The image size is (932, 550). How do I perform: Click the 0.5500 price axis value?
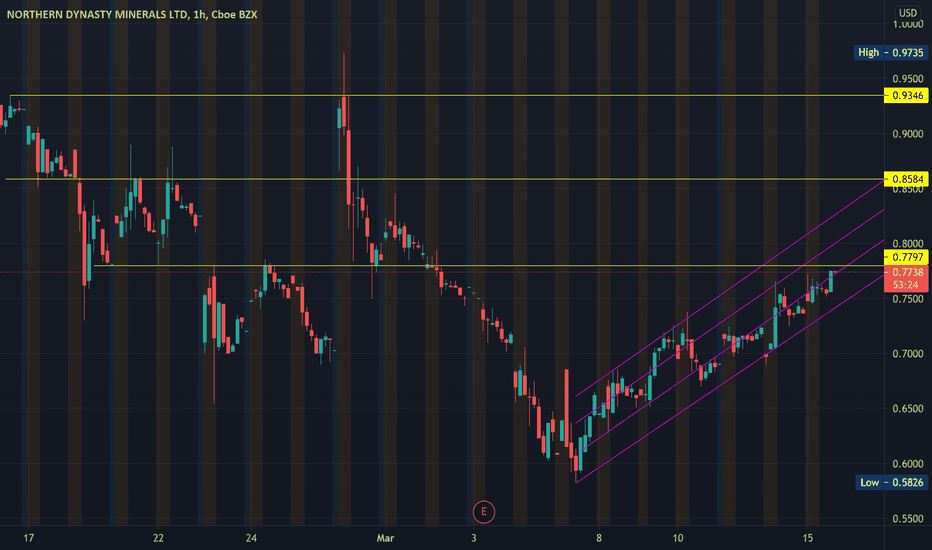click(908, 518)
